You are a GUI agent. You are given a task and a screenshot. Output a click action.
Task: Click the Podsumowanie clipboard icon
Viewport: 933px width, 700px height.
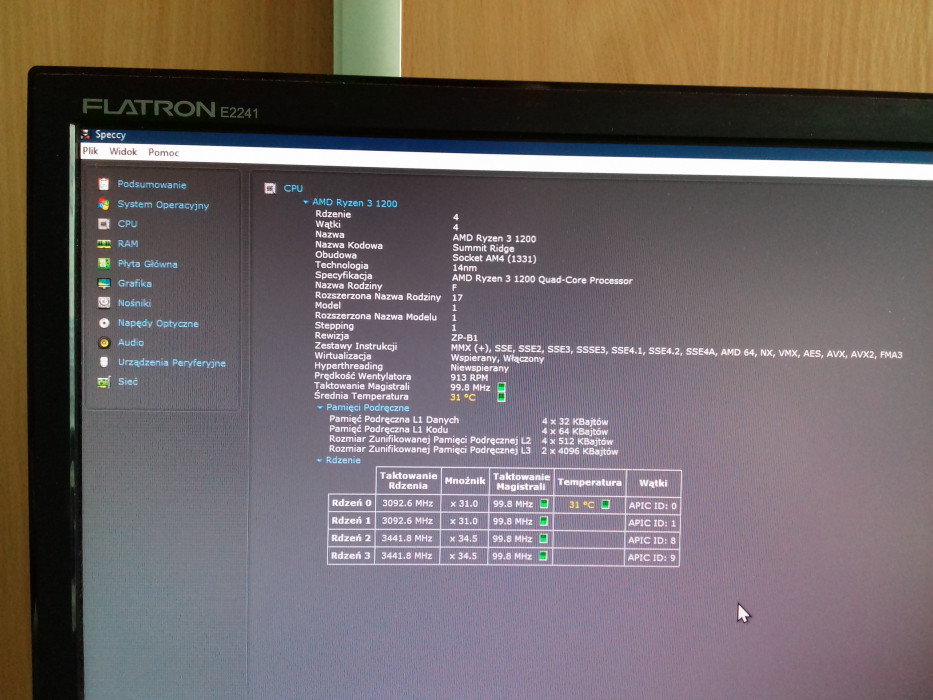point(104,184)
